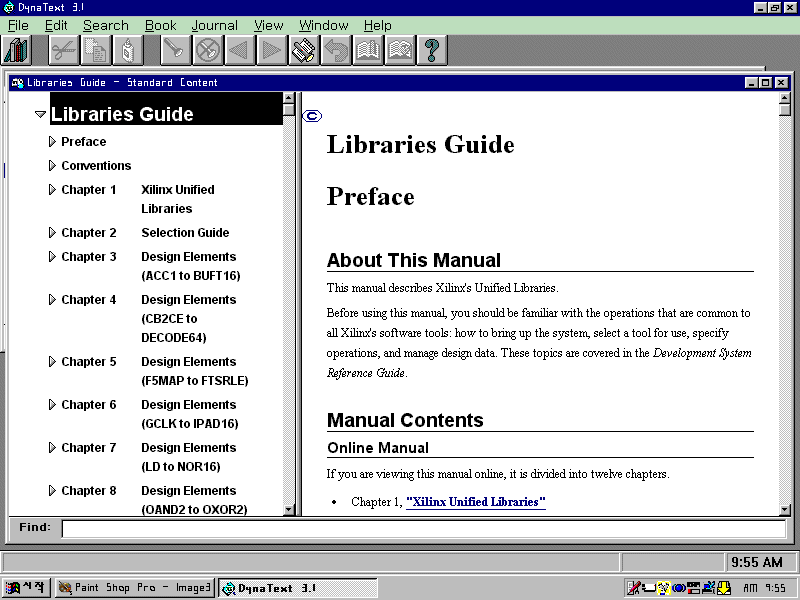Expand Chapter 4 triangle in contents
Viewport: 800px width, 600px height.
(x=52, y=299)
